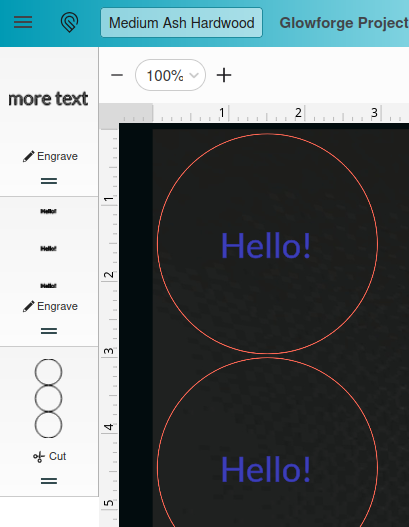409x527 pixels.
Task: Click the Cut operation label
Action: coord(57,456)
